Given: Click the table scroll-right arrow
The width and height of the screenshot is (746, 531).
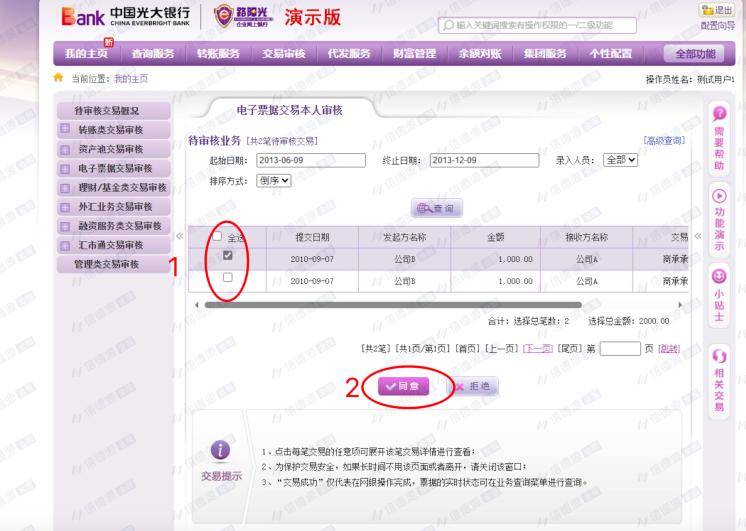Looking at the screenshot, I should point(680,305).
